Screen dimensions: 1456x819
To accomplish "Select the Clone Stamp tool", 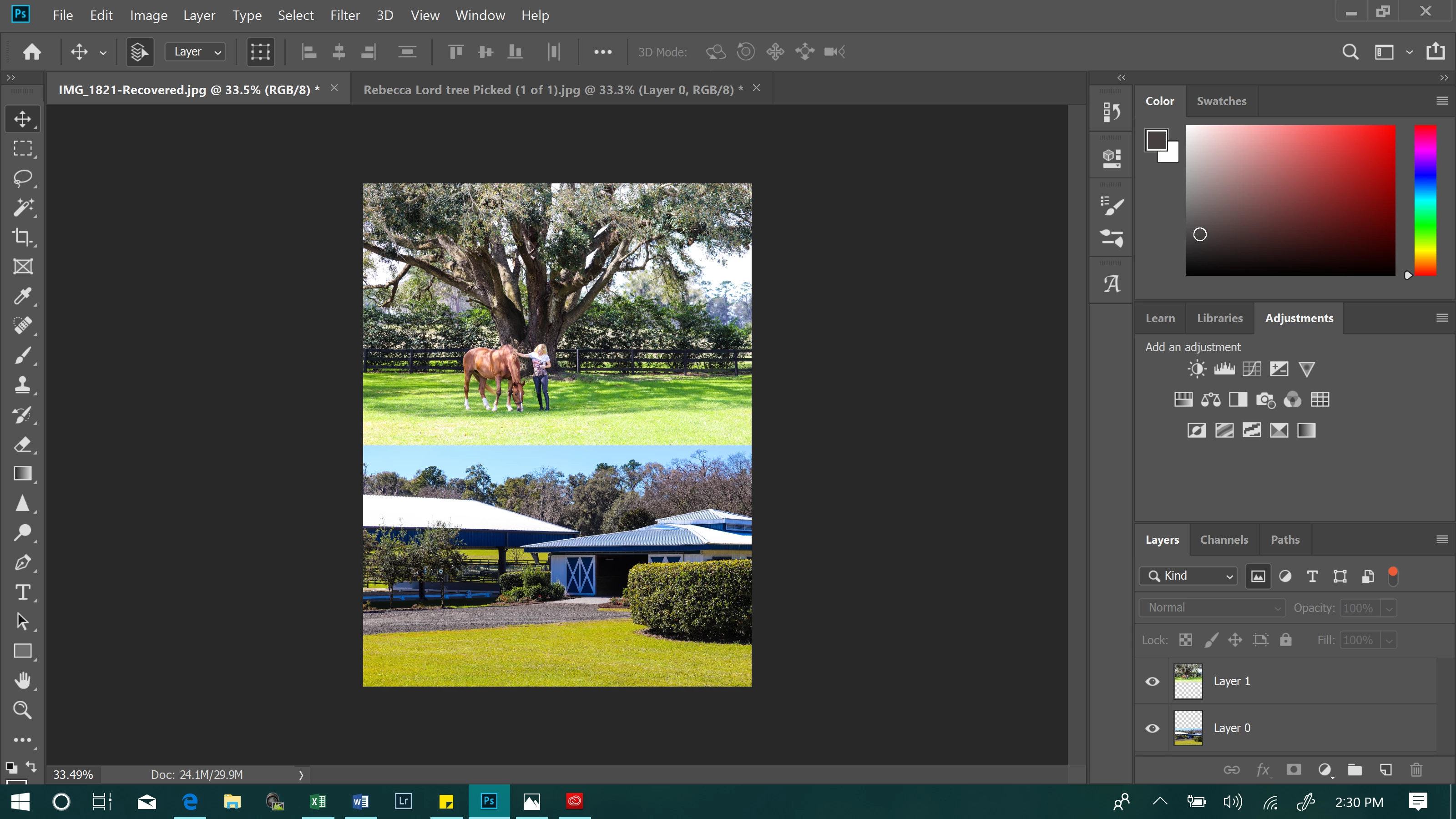I will [23, 385].
